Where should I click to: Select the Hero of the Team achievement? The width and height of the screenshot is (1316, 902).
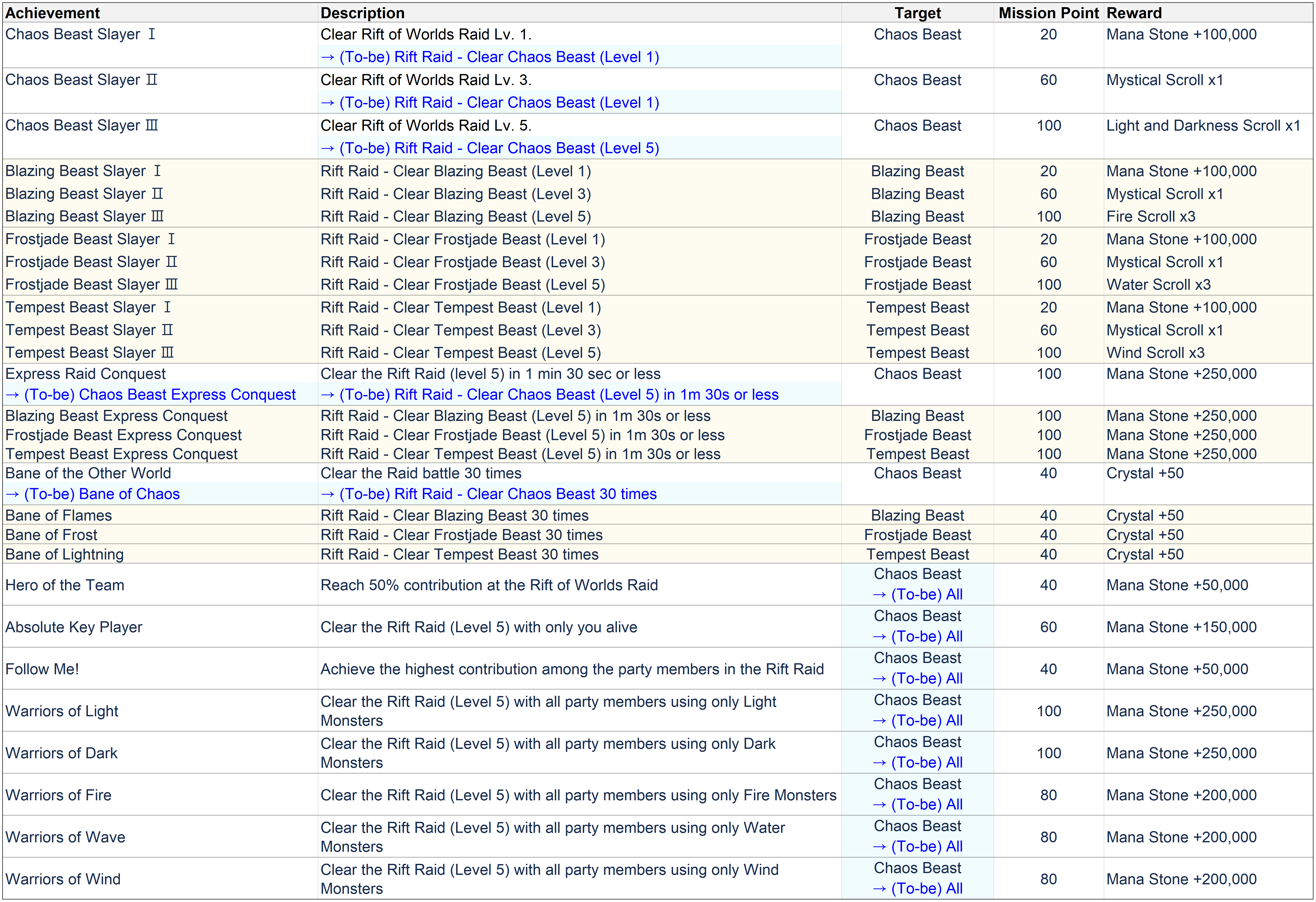65,585
